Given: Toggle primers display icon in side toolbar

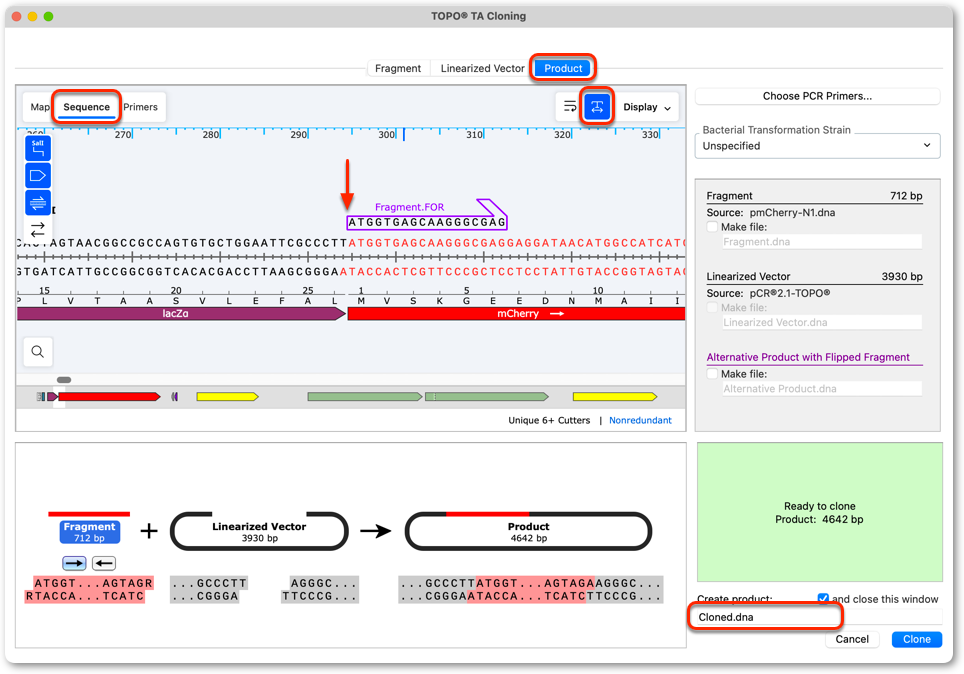Looking at the screenshot, I should coord(38,202).
